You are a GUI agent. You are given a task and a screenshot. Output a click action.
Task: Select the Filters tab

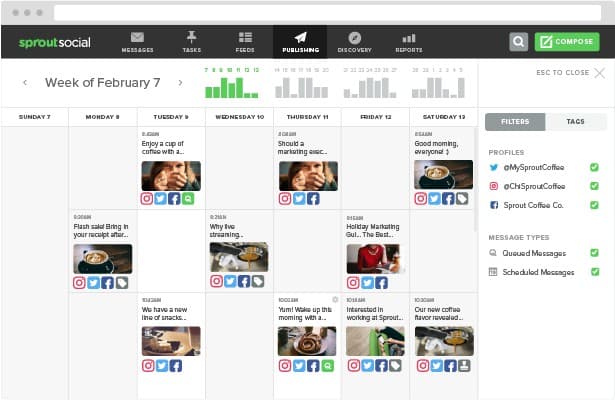(515, 121)
